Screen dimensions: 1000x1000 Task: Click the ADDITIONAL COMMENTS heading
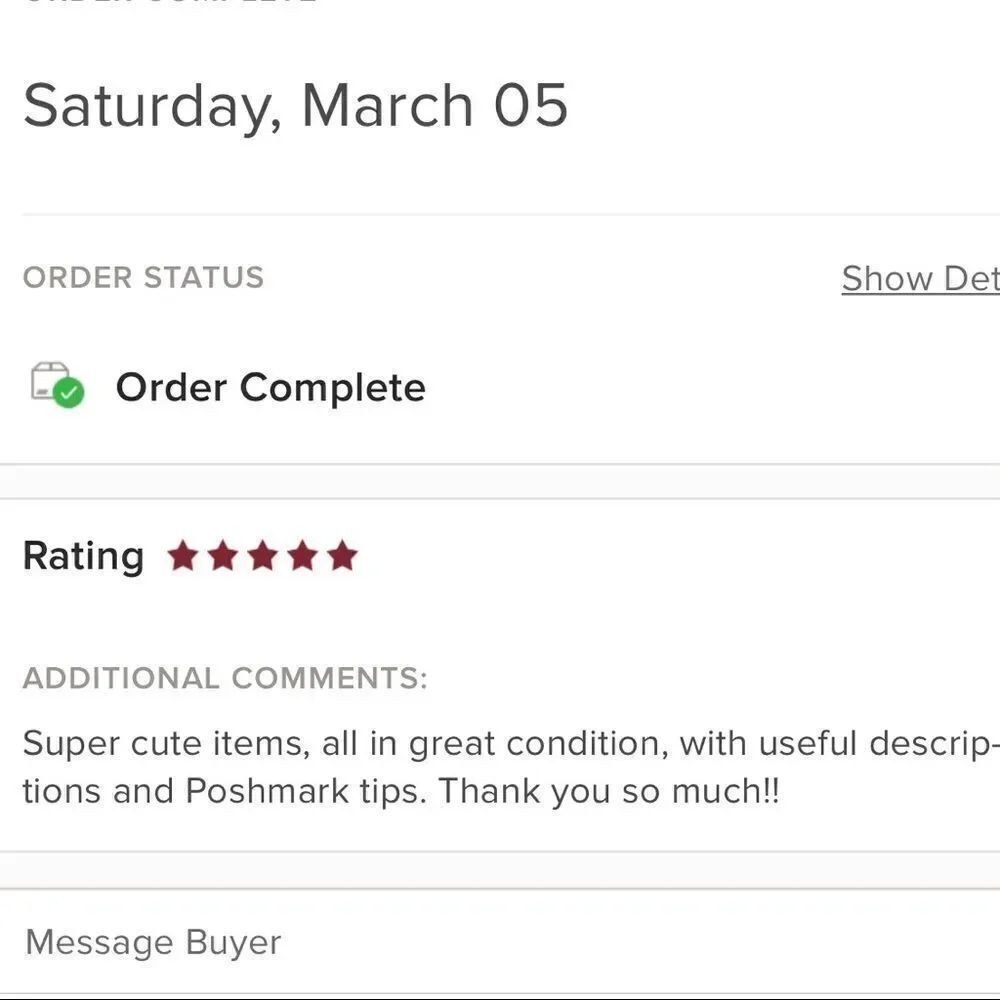pos(225,677)
